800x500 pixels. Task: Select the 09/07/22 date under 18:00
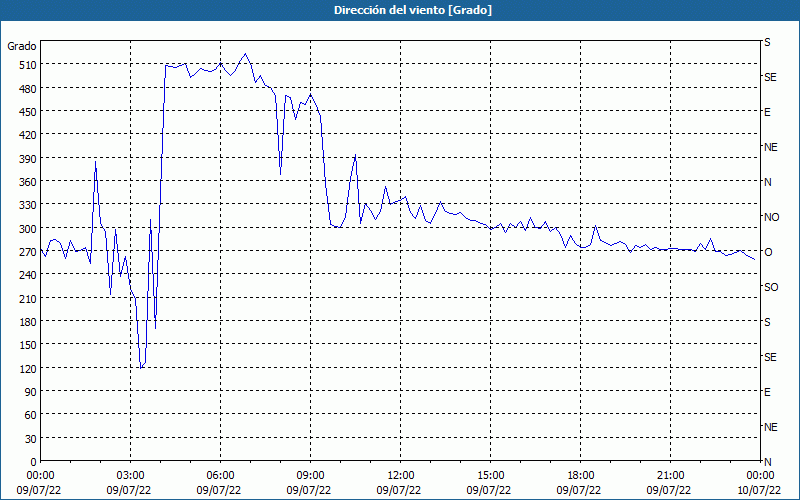tap(579, 490)
